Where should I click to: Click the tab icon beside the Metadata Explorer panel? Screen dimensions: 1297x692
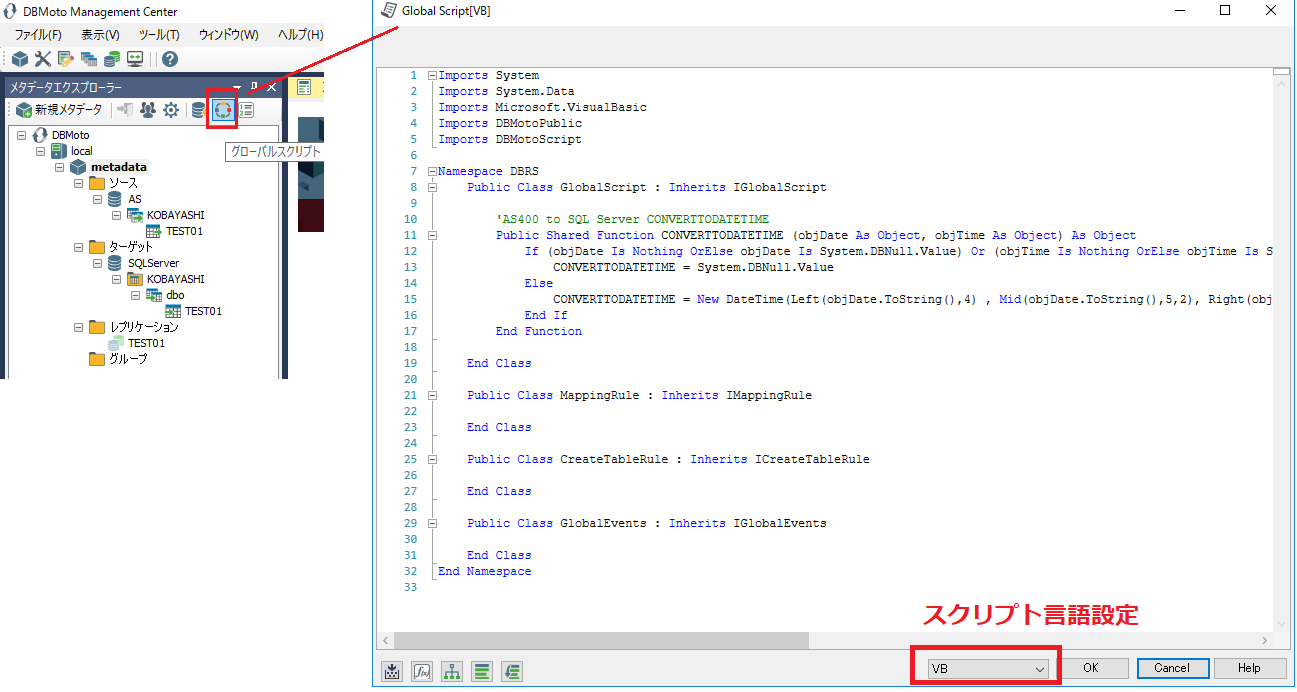(305, 87)
